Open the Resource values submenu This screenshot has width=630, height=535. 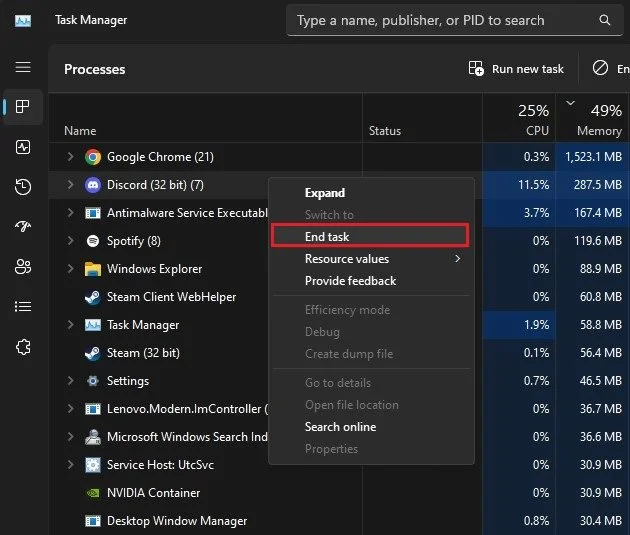pos(370,259)
